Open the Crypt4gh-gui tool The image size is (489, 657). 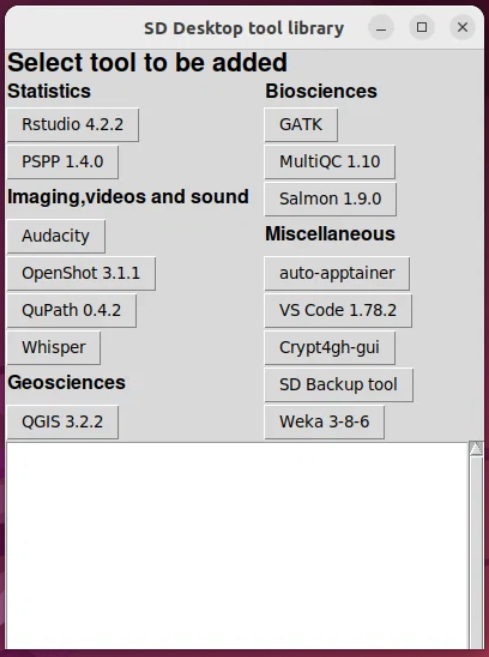coord(329,347)
